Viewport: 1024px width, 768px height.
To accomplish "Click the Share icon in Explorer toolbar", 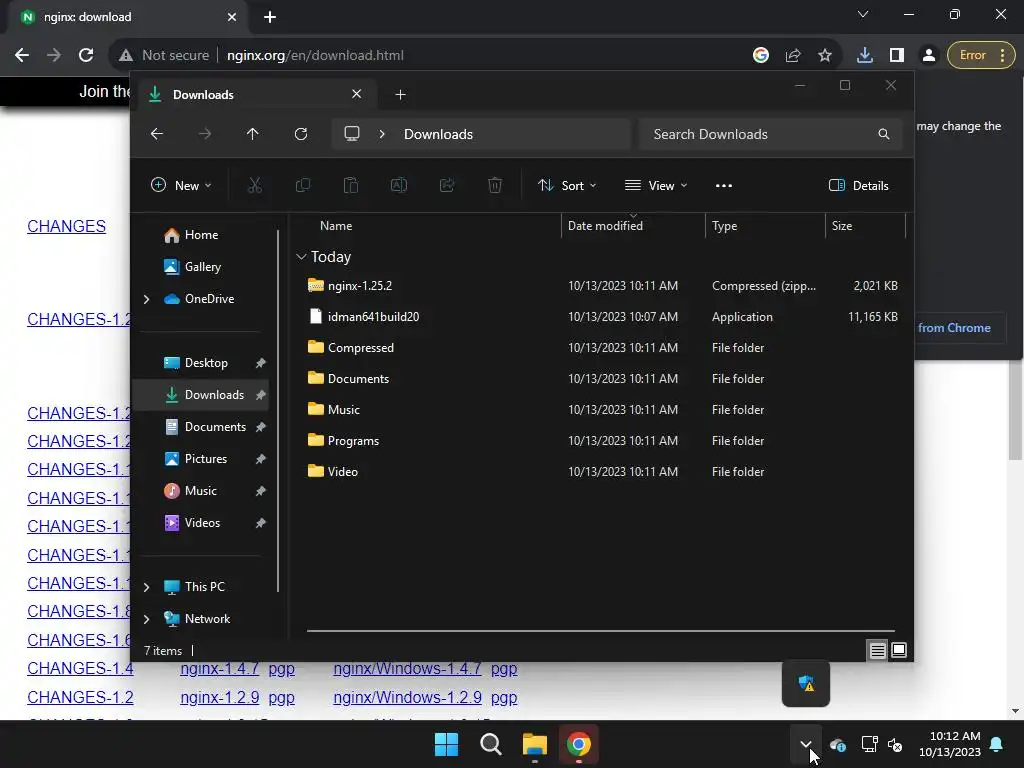I will pos(447,185).
